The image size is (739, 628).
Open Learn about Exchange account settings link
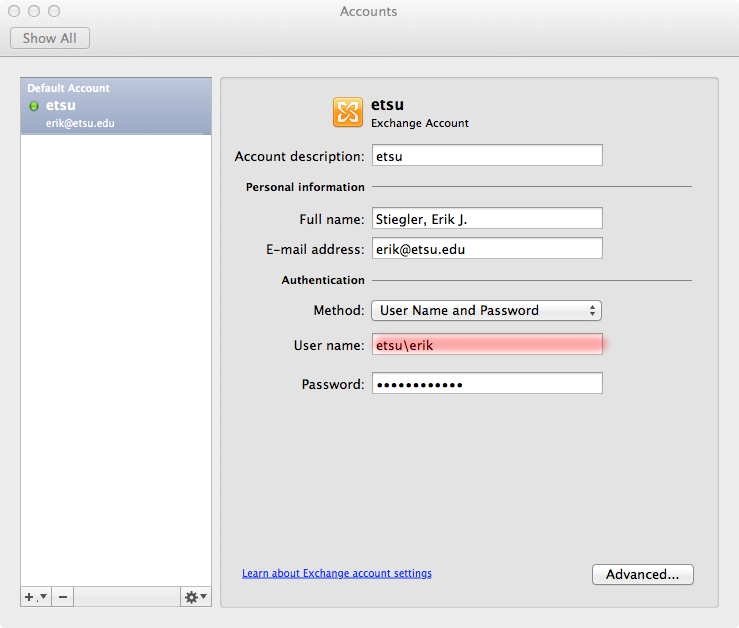(337, 573)
